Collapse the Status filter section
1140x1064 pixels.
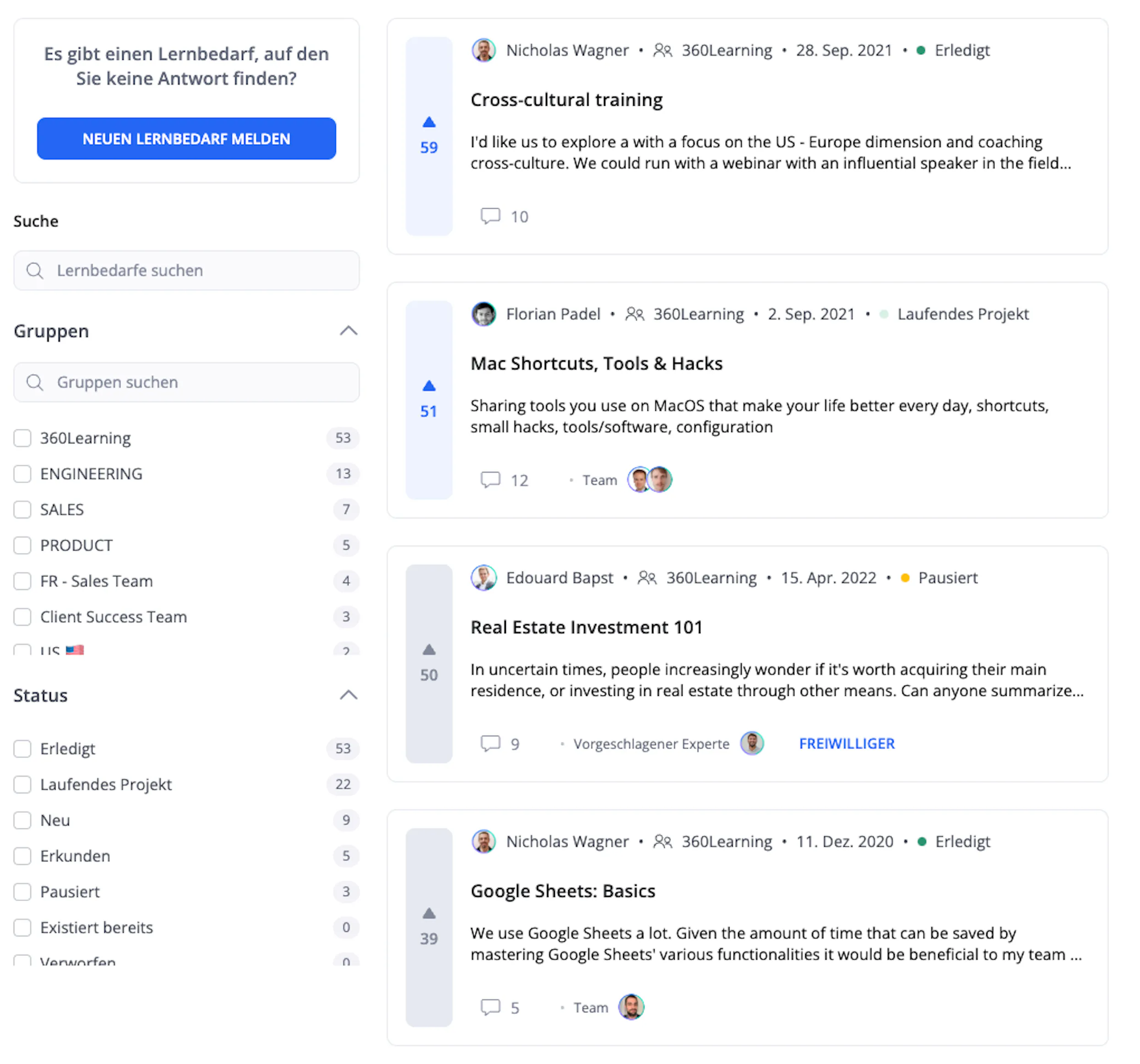(x=348, y=695)
